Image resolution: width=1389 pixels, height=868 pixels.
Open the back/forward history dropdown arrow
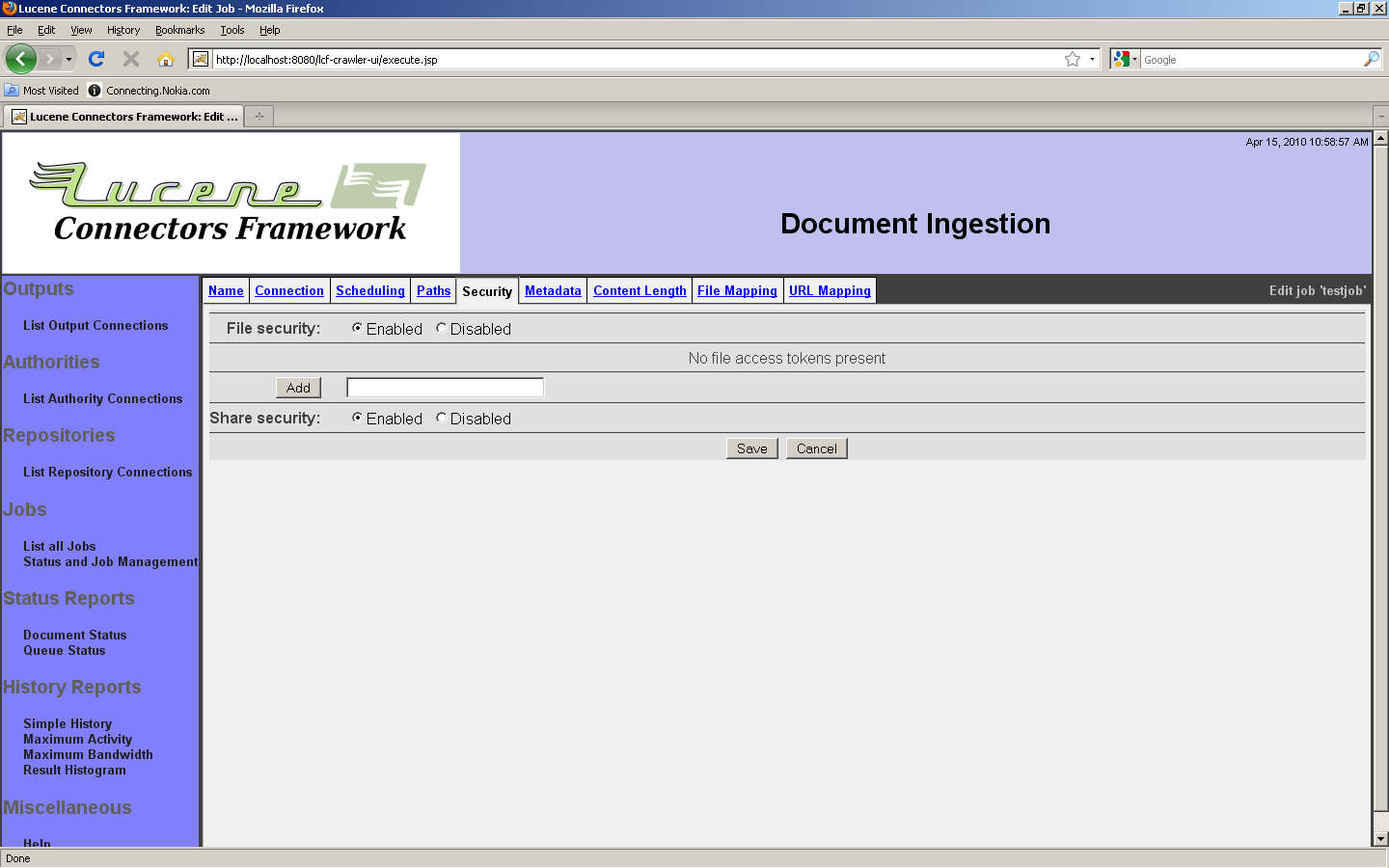point(68,59)
